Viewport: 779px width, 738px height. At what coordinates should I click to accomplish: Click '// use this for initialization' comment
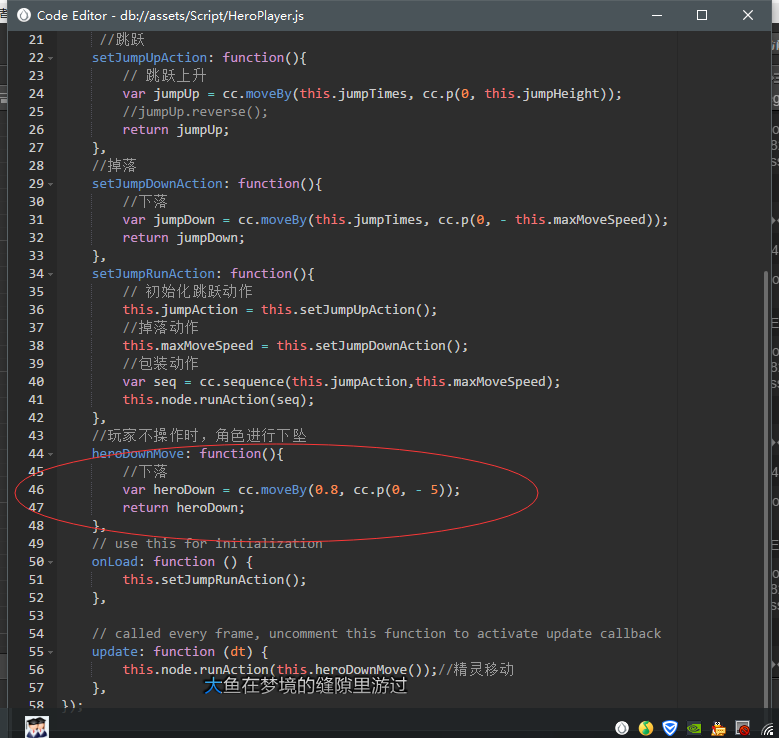(x=207, y=544)
